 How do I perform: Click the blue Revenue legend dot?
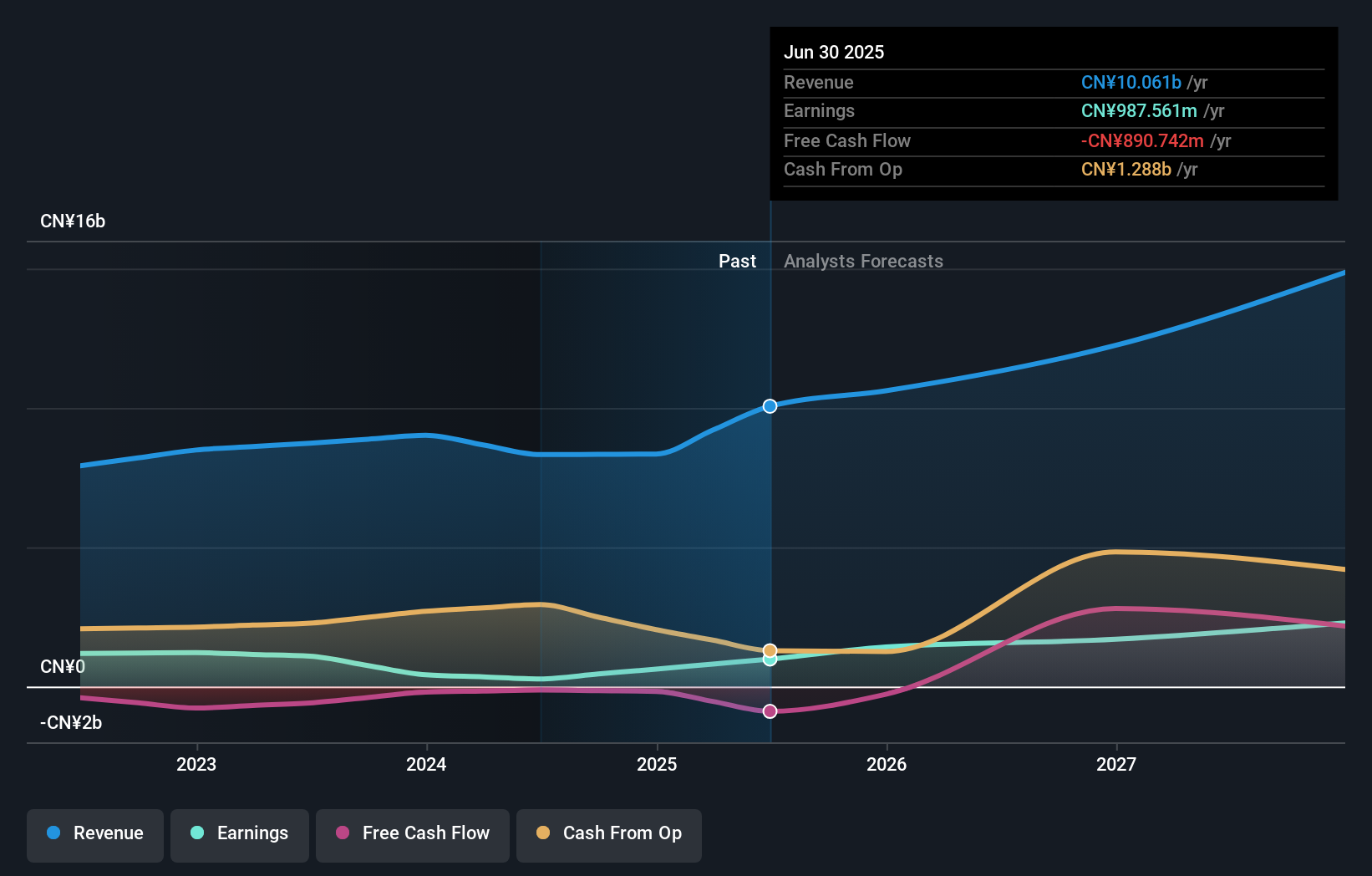tap(53, 833)
